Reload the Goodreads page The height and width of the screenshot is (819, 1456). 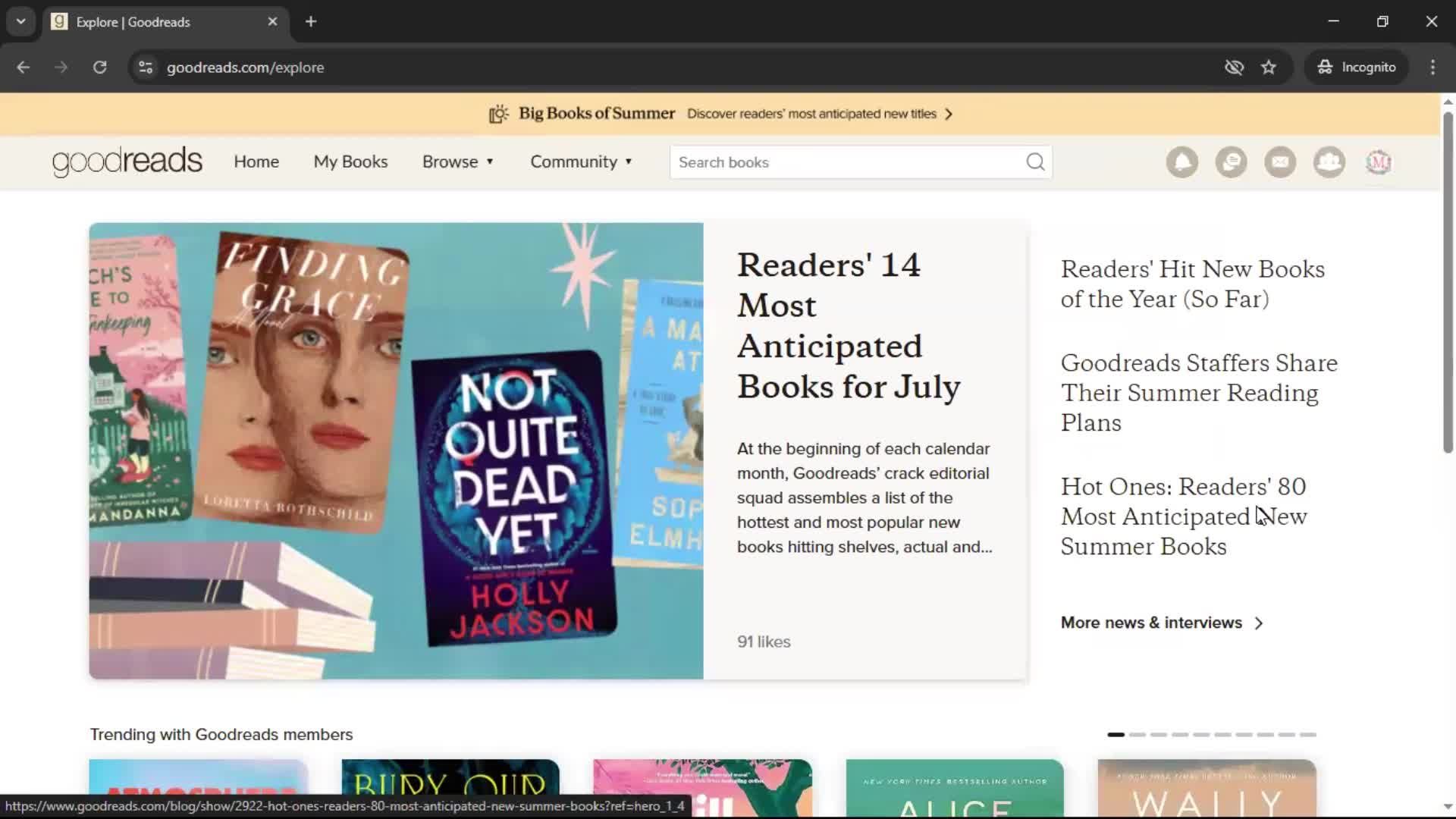100,67
